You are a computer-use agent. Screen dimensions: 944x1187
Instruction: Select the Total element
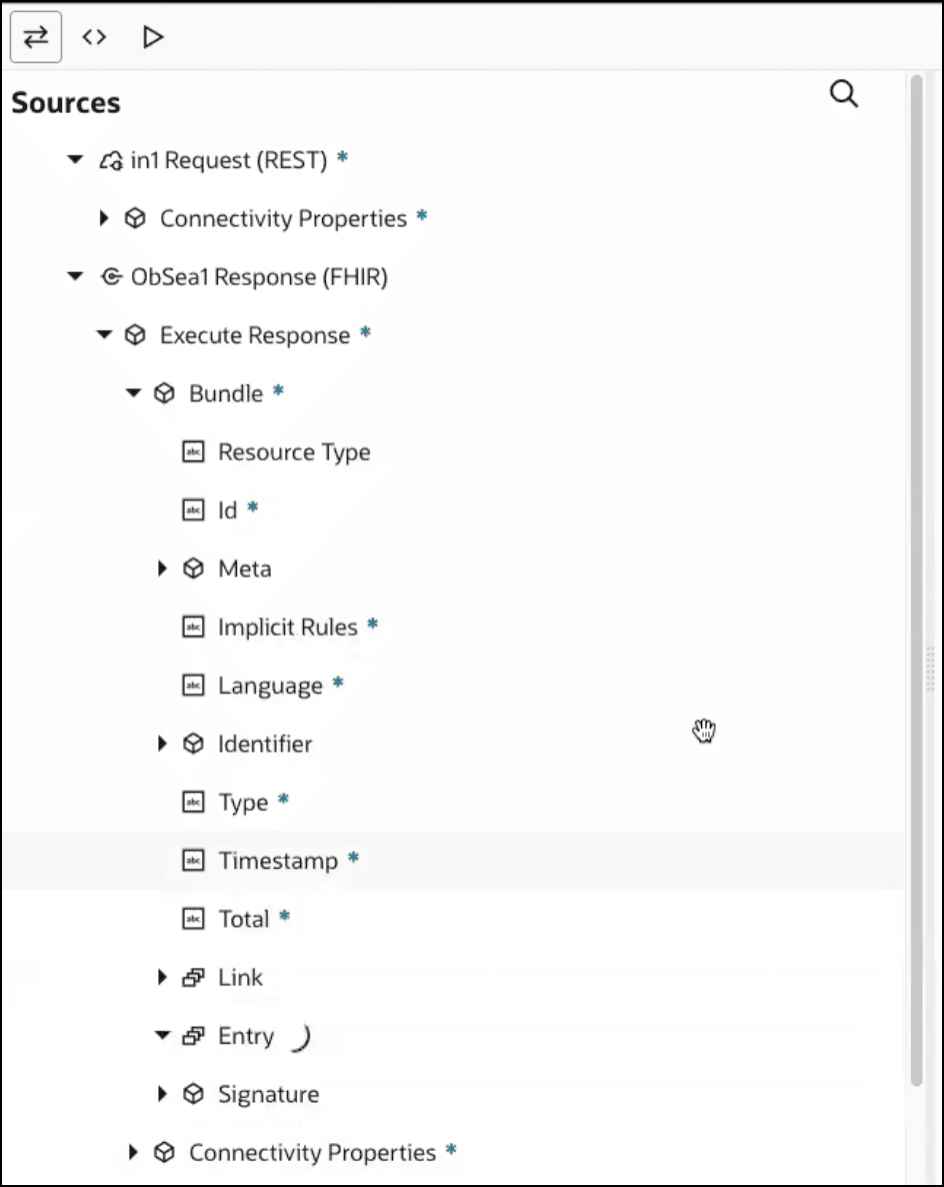(244, 919)
